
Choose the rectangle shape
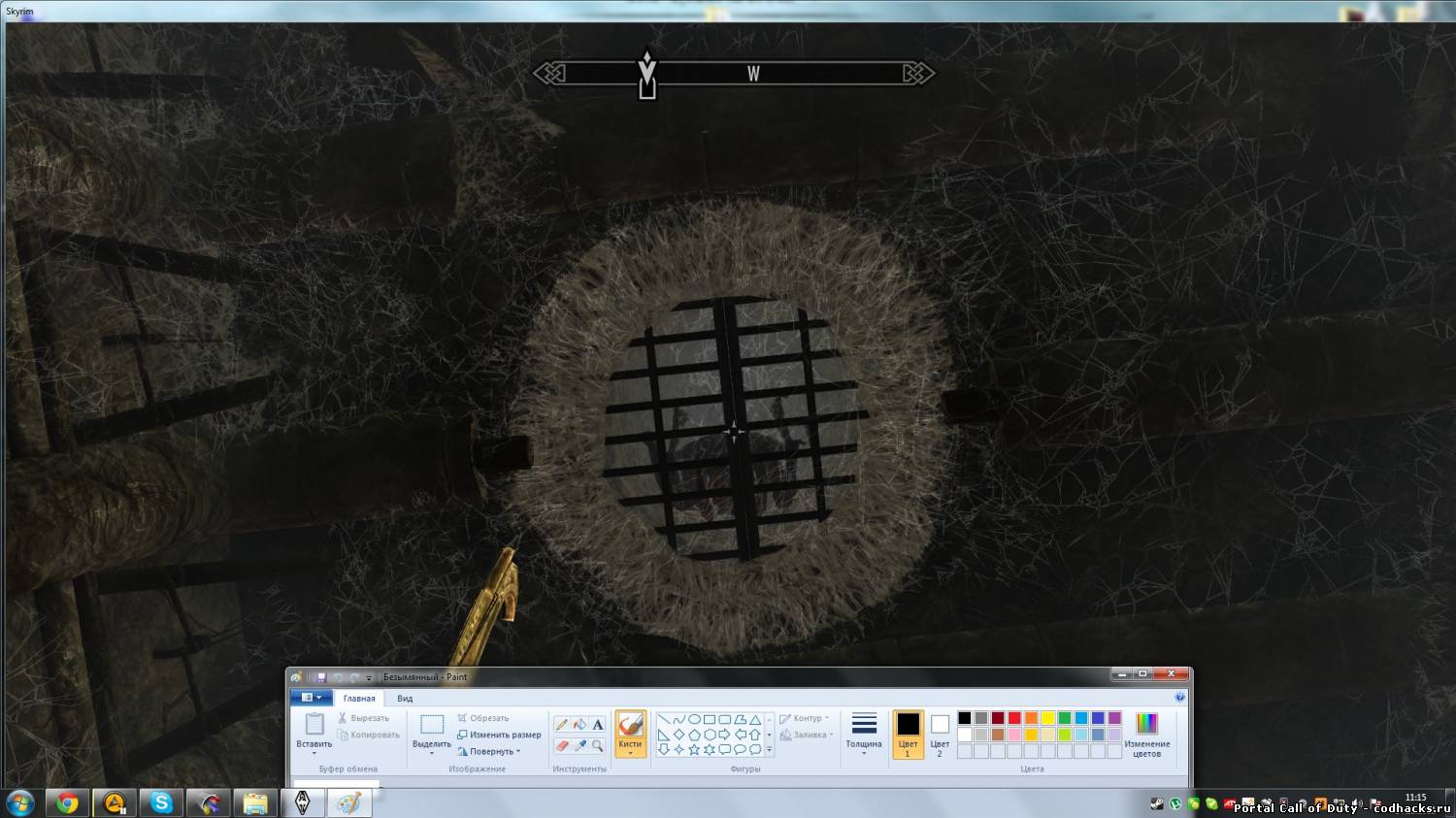tap(710, 720)
